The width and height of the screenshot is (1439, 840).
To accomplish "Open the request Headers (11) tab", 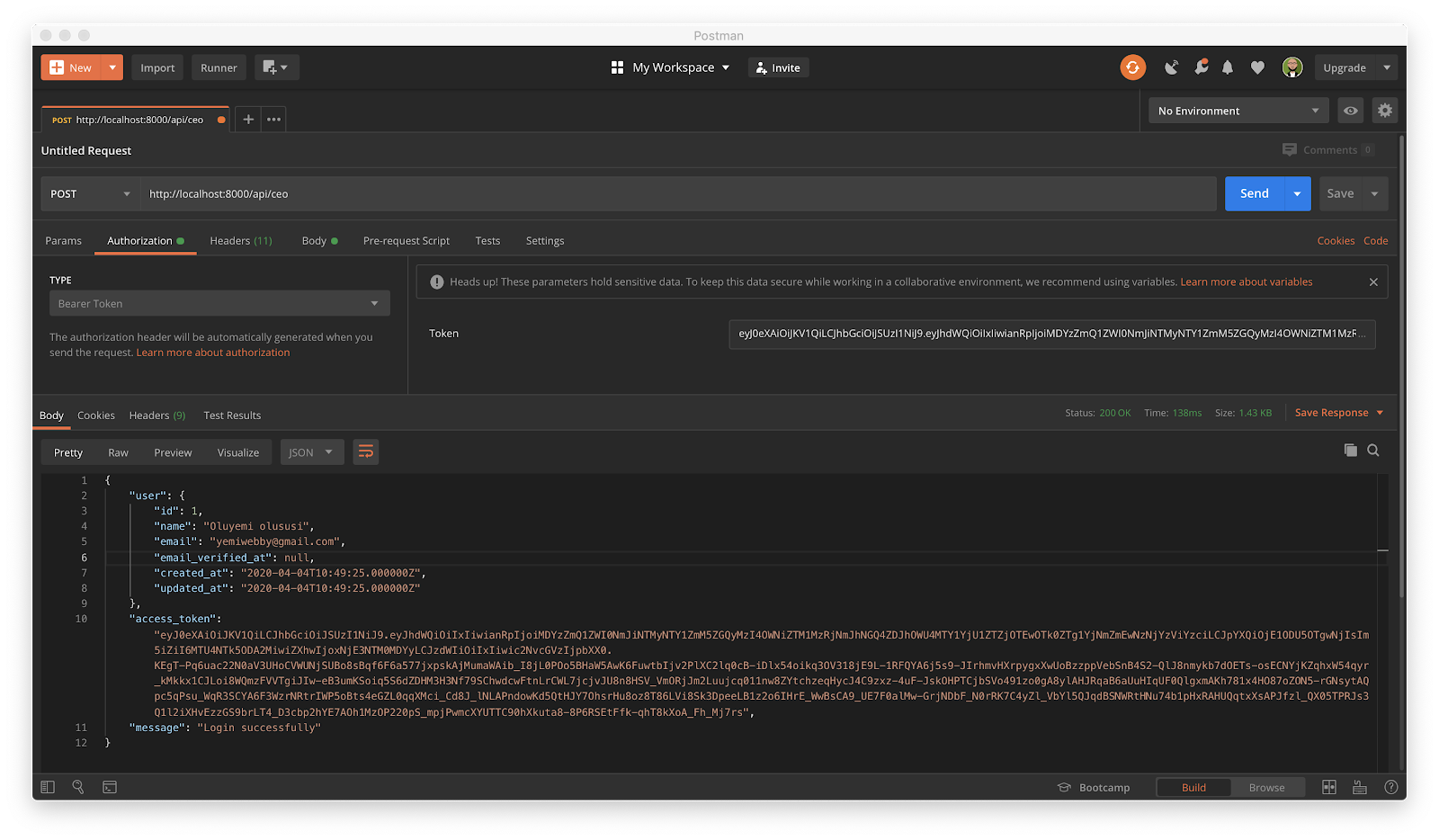I will pos(241,241).
